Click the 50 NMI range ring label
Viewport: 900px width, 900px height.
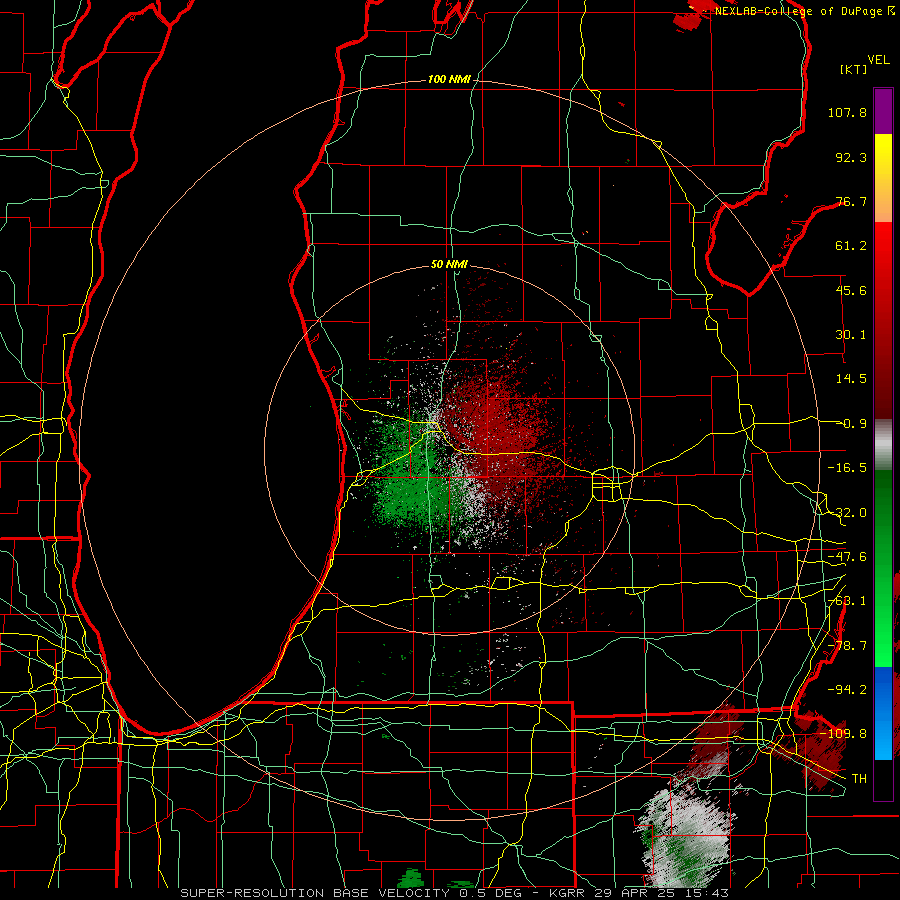point(449,265)
